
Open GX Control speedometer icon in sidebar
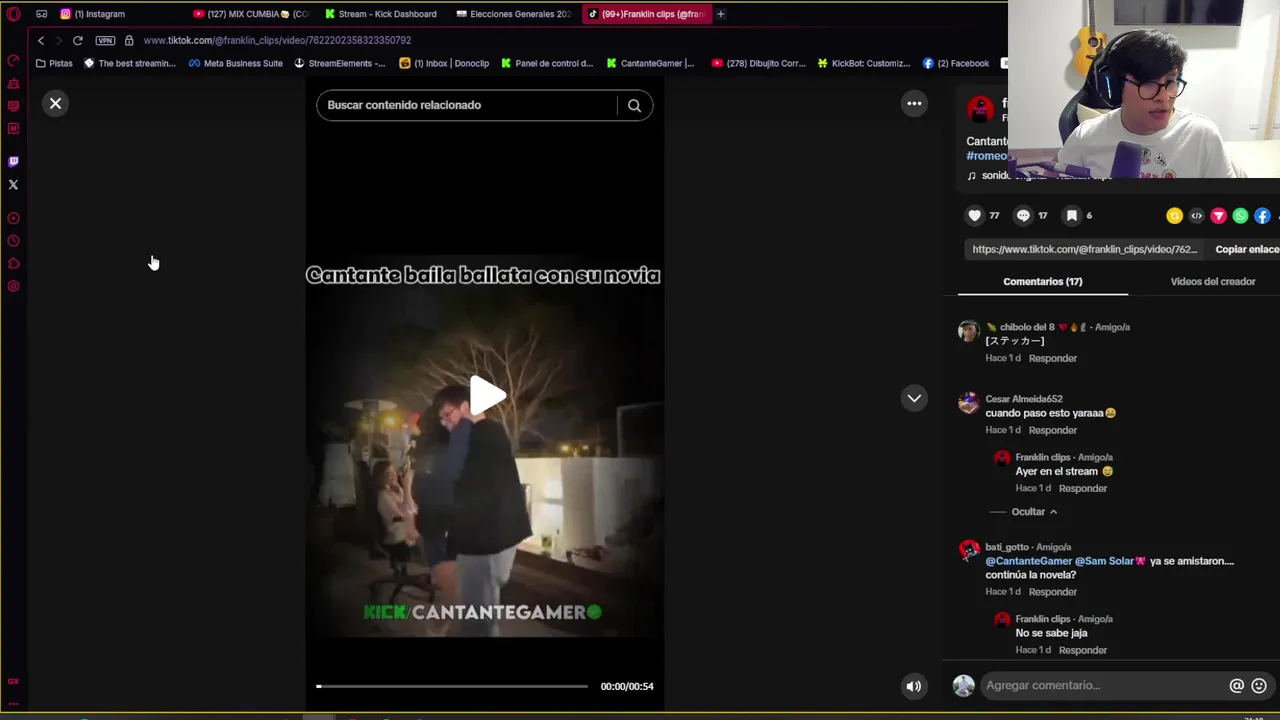point(13,61)
